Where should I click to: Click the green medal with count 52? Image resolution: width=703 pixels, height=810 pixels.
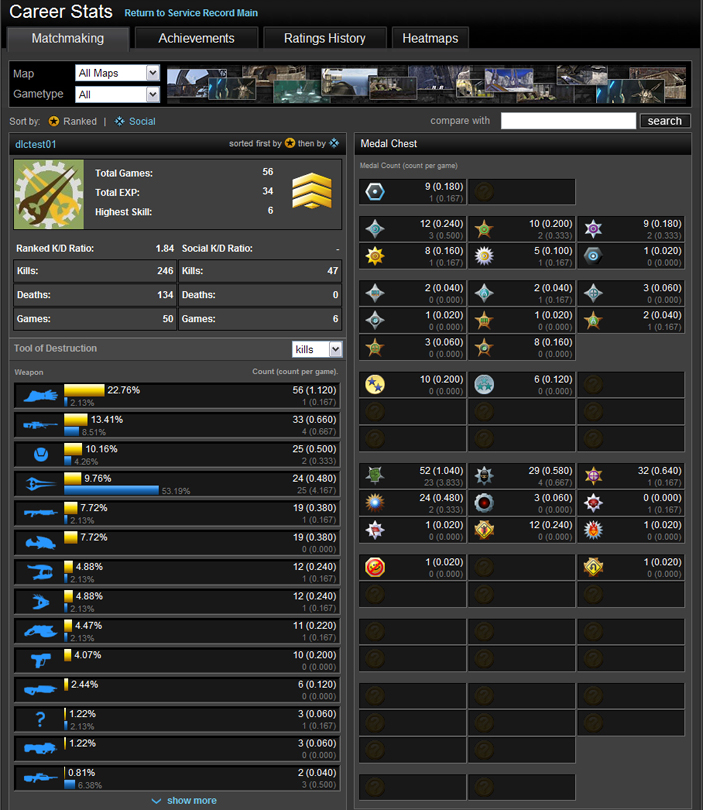[x=375, y=475]
